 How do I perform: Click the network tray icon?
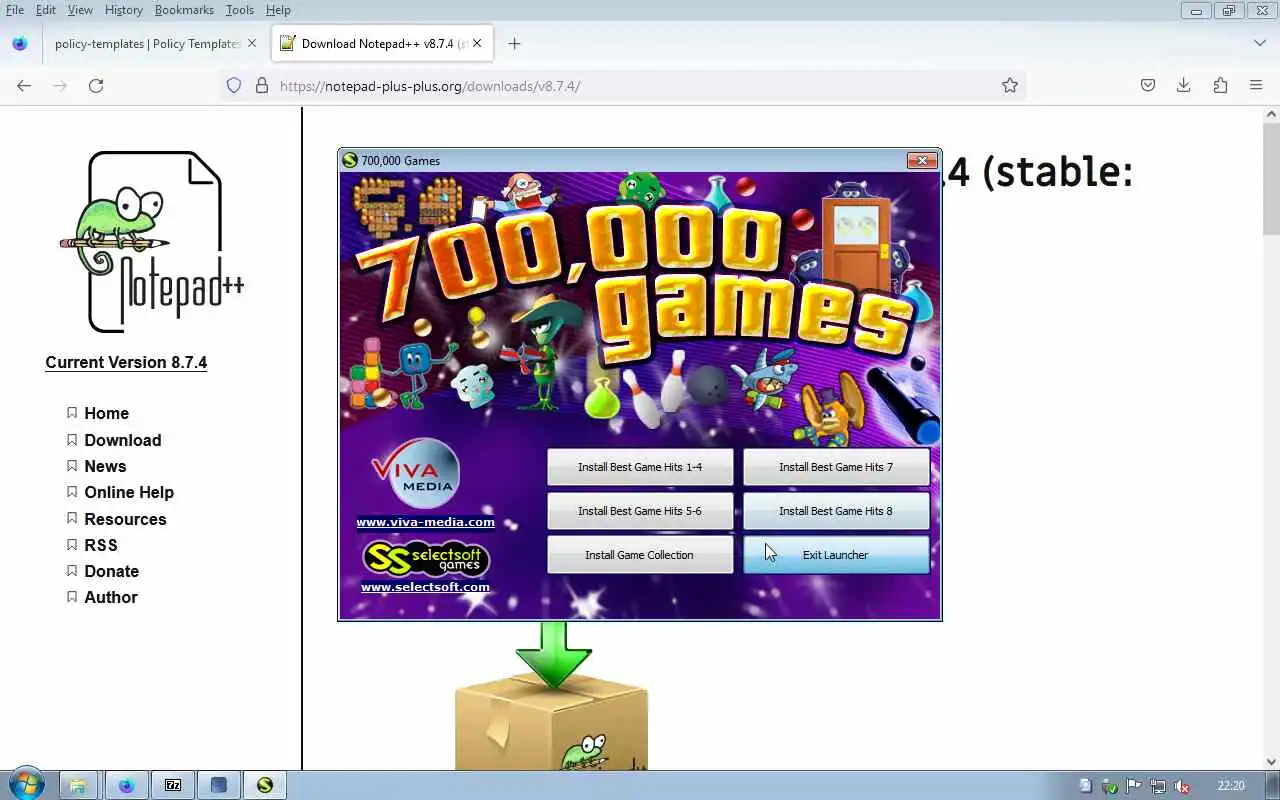coord(1158,786)
